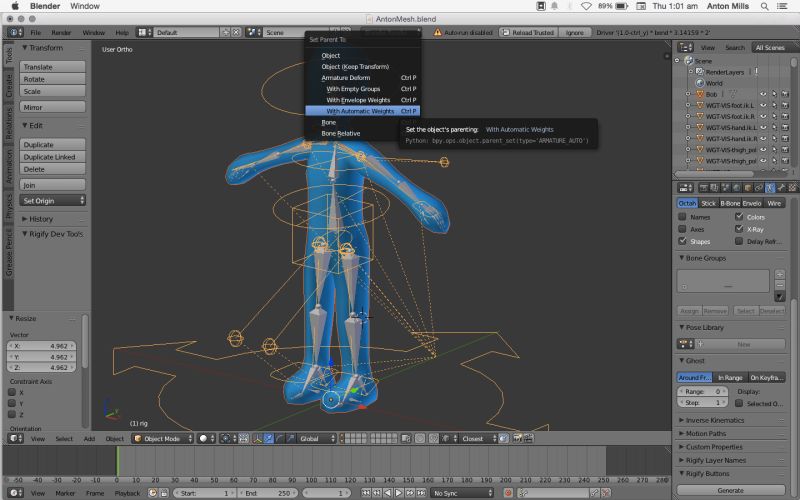The height and width of the screenshot is (500, 800).
Task: Open the Render Layers properties tab icon
Action: tap(714, 188)
